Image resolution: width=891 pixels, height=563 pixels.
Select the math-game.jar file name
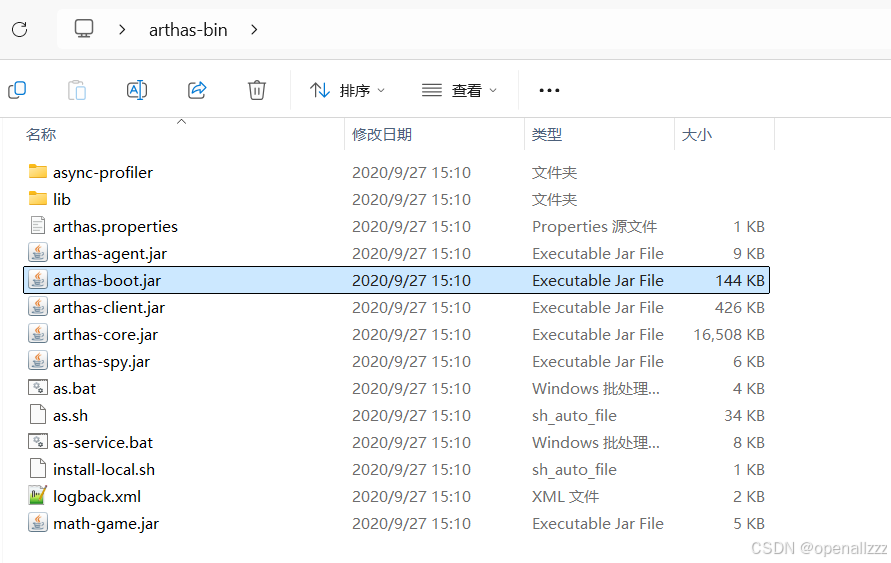coord(106,524)
